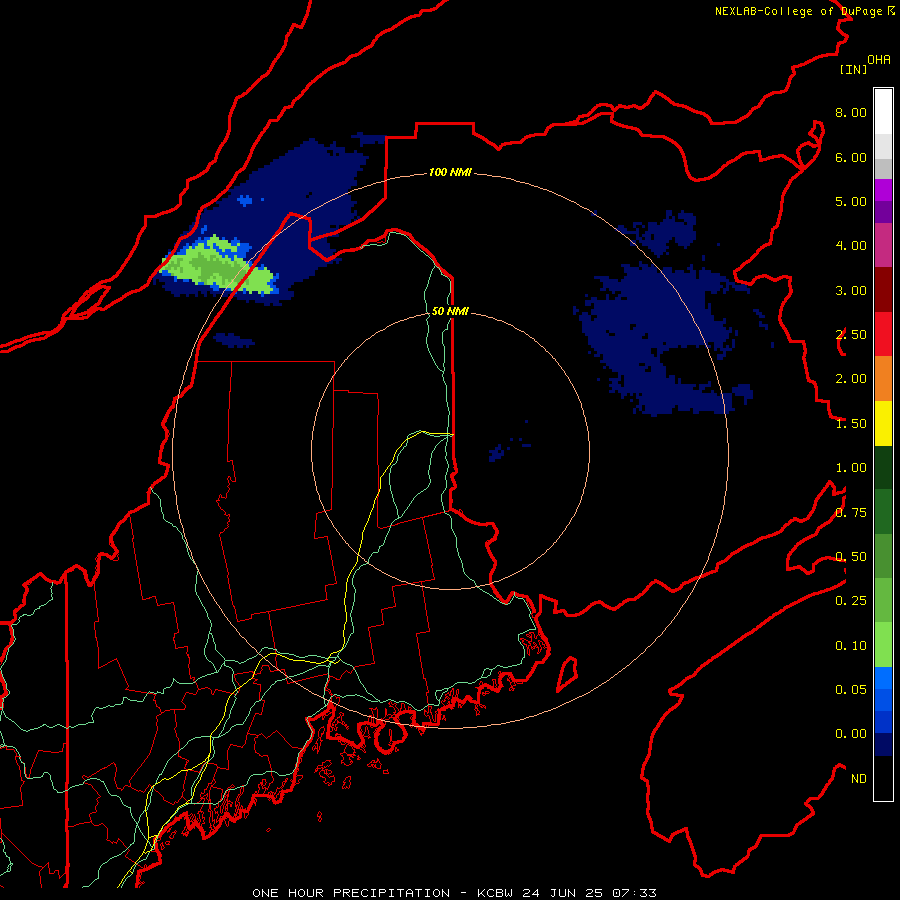Select the 6.00 scale value

click(x=851, y=157)
